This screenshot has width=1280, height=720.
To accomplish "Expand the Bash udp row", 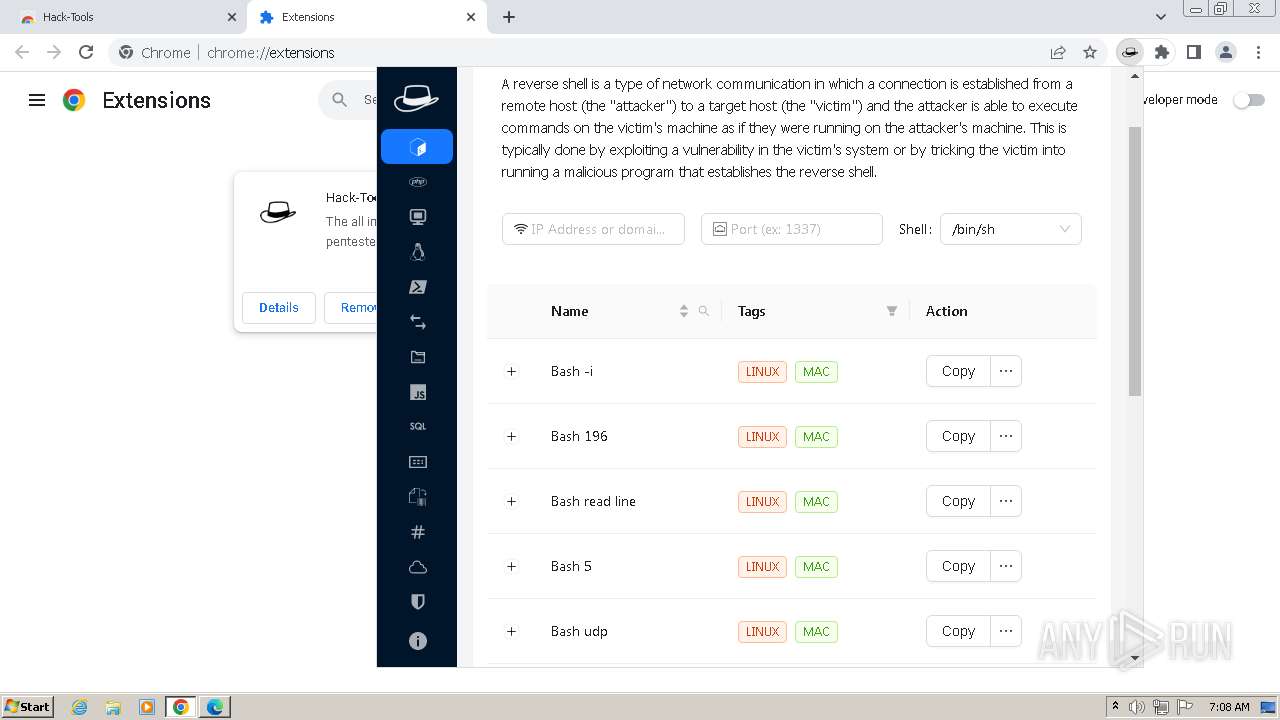I will [511, 631].
